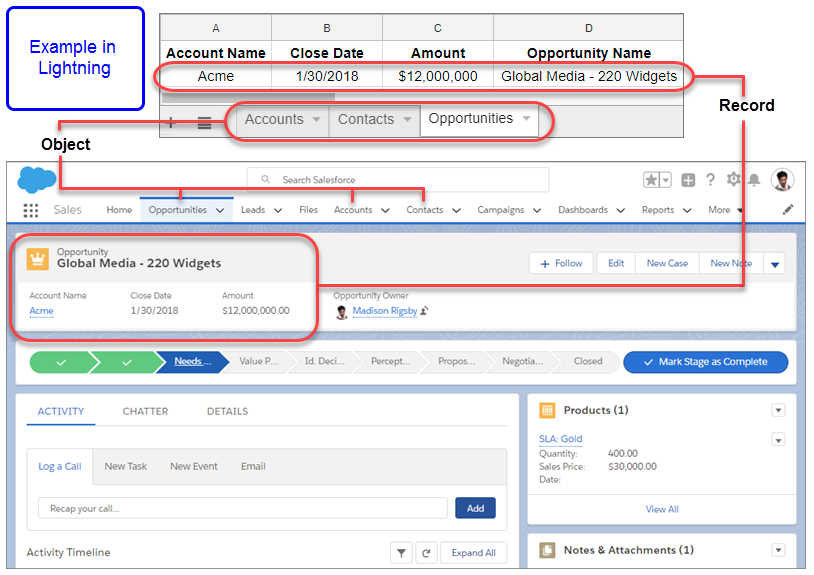Screen dimensions: 814x575
Task: Select the New Event tab
Action: click(x=194, y=467)
